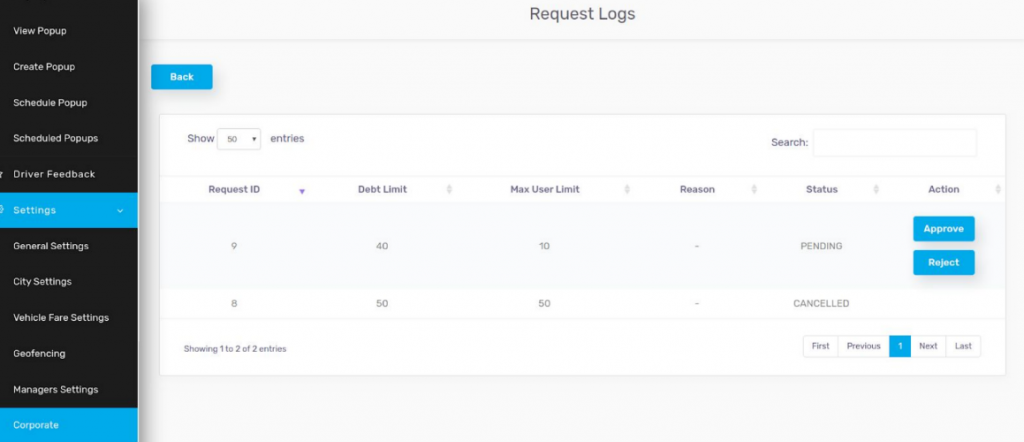Viewport: 1024px width, 442px height.
Task: Collapse the Settings menu chevron
Action: tap(120, 211)
